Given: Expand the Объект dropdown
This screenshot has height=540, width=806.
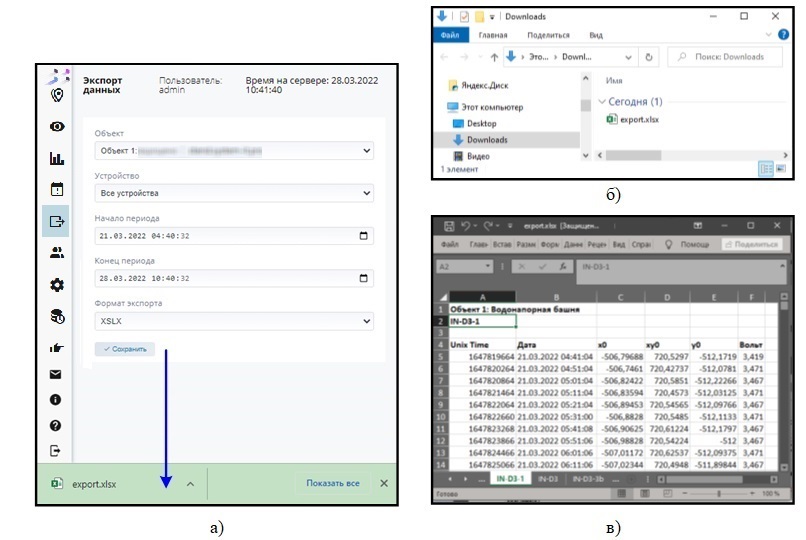Looking at the screenshot, I should coord(234,151).
